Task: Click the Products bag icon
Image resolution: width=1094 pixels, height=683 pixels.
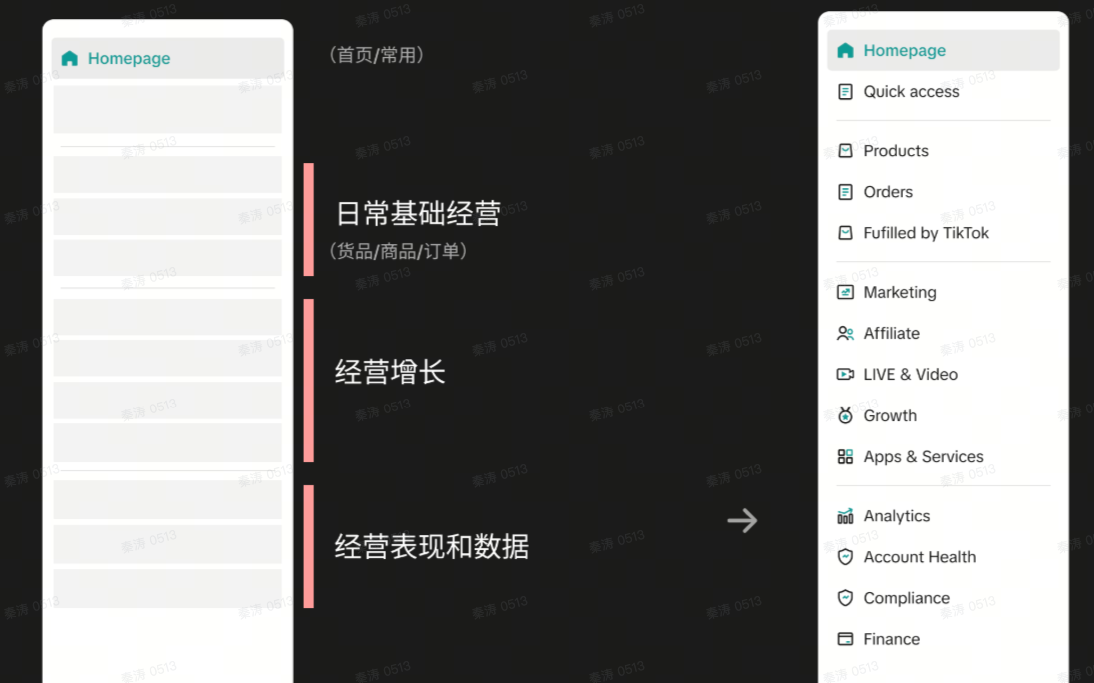Action: (x=845, y=151)
